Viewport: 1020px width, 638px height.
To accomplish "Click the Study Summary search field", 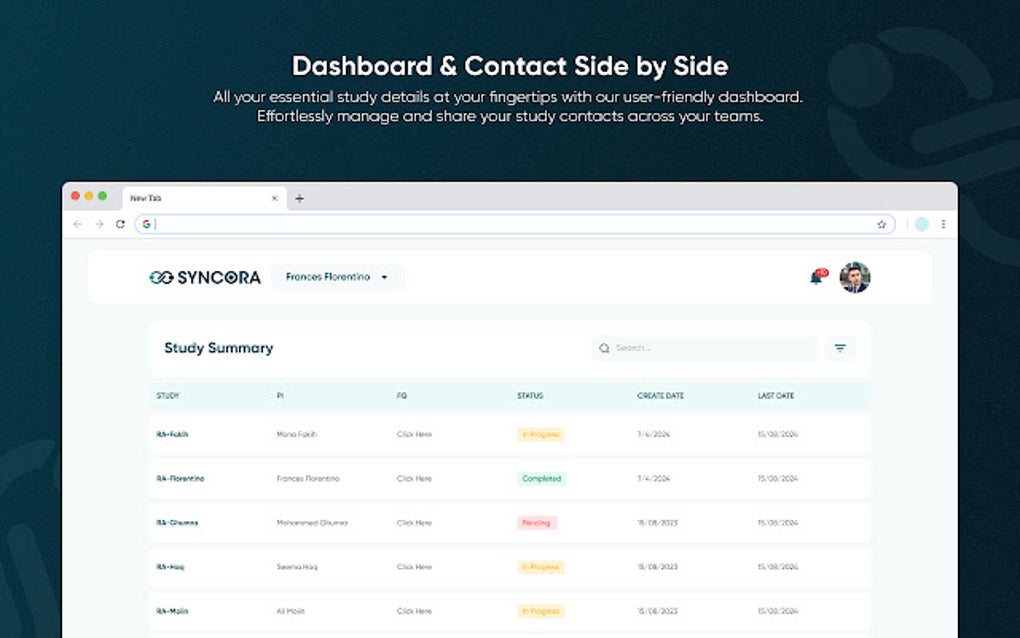I will tap(705, 349).
